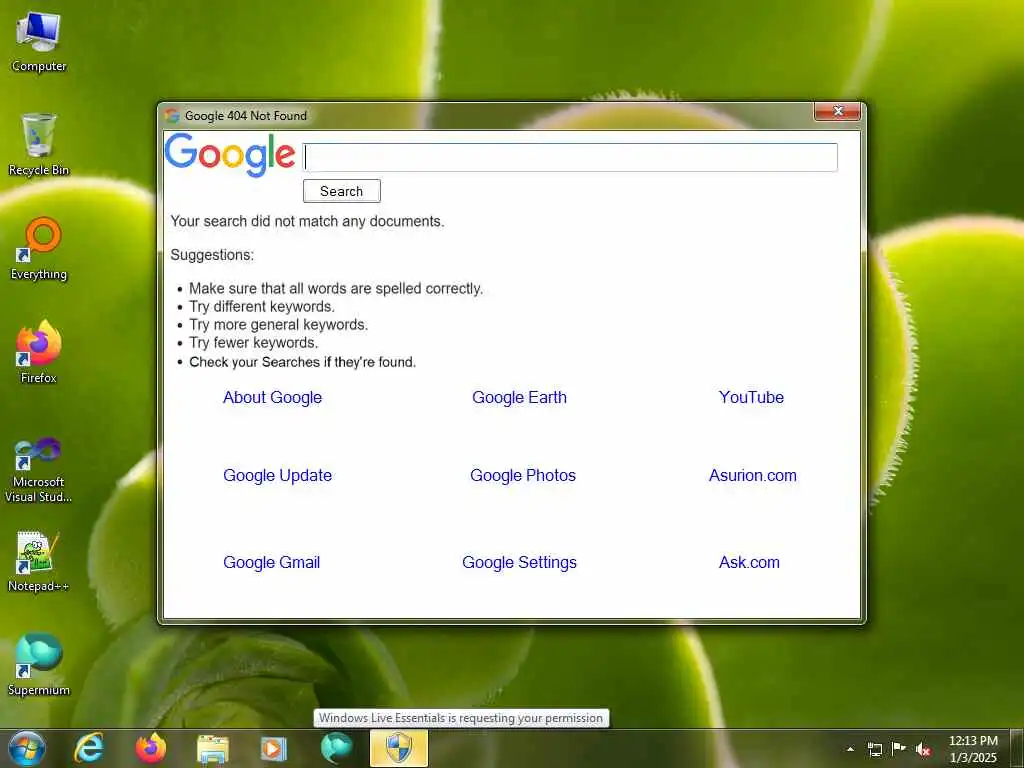Click 'Try fewer keywords.' suggestion
This screenshot has height=768, width=1024.
pos(253,343)
